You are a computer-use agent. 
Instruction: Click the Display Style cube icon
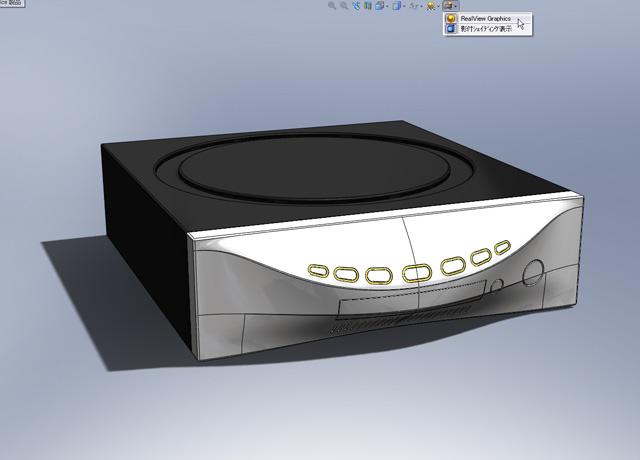pos(396,5)
